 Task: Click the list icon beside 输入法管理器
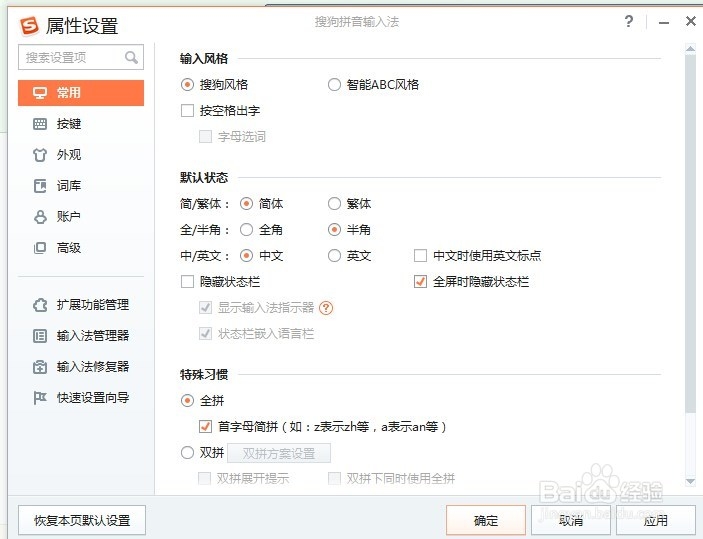point(40,336)
